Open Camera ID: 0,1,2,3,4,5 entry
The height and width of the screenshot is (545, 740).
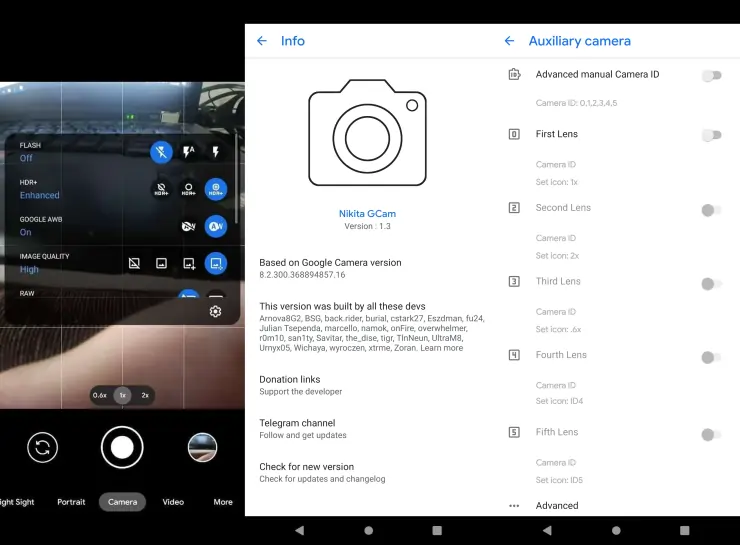(576, 103)
